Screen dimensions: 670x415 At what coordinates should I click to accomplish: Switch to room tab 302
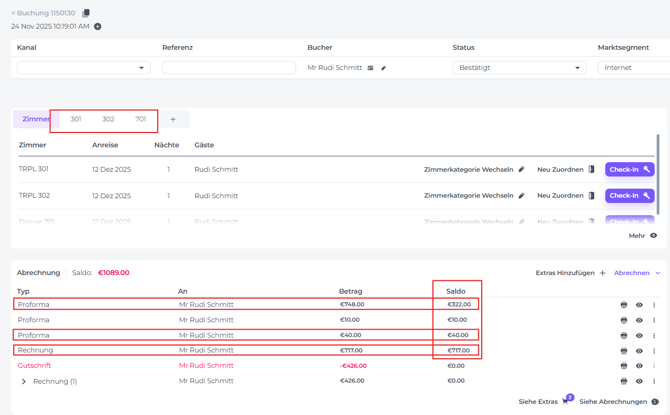108,119
